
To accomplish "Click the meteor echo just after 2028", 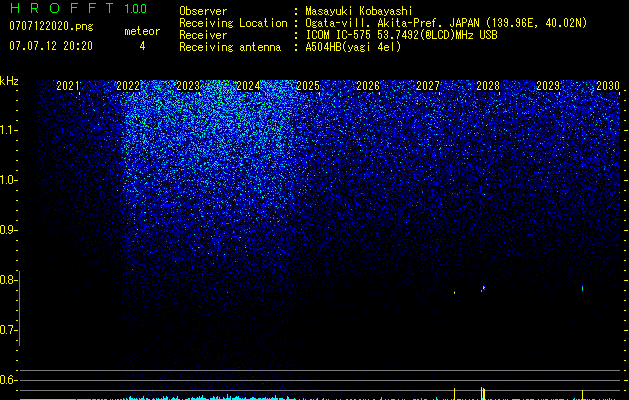I will (x=483, y=288).
